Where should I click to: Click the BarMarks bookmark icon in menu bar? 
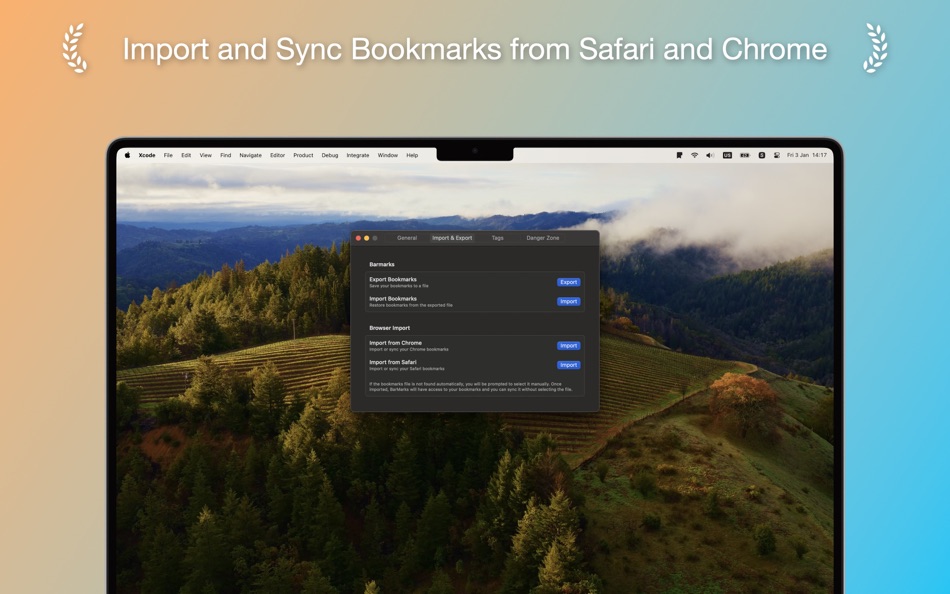tap(679, 155)
